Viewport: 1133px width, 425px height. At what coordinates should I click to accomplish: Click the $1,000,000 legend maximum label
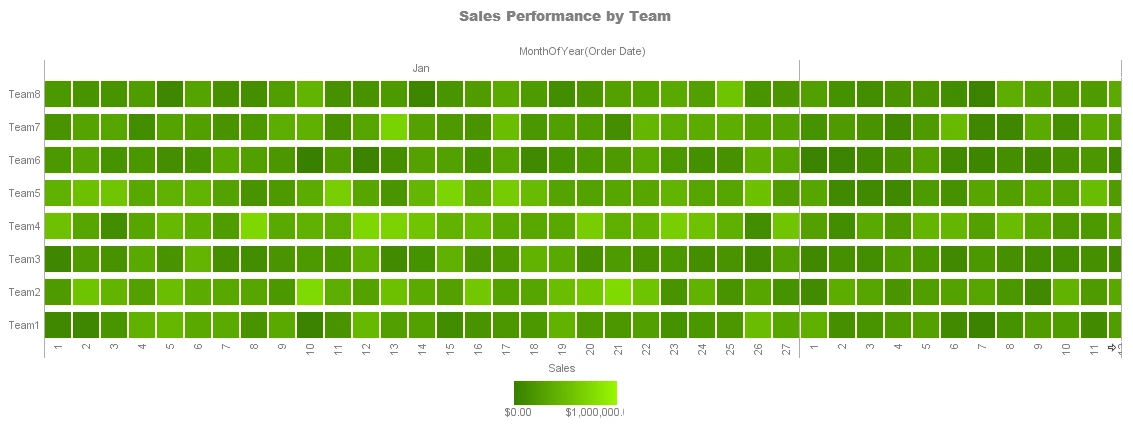click(594, 412)
